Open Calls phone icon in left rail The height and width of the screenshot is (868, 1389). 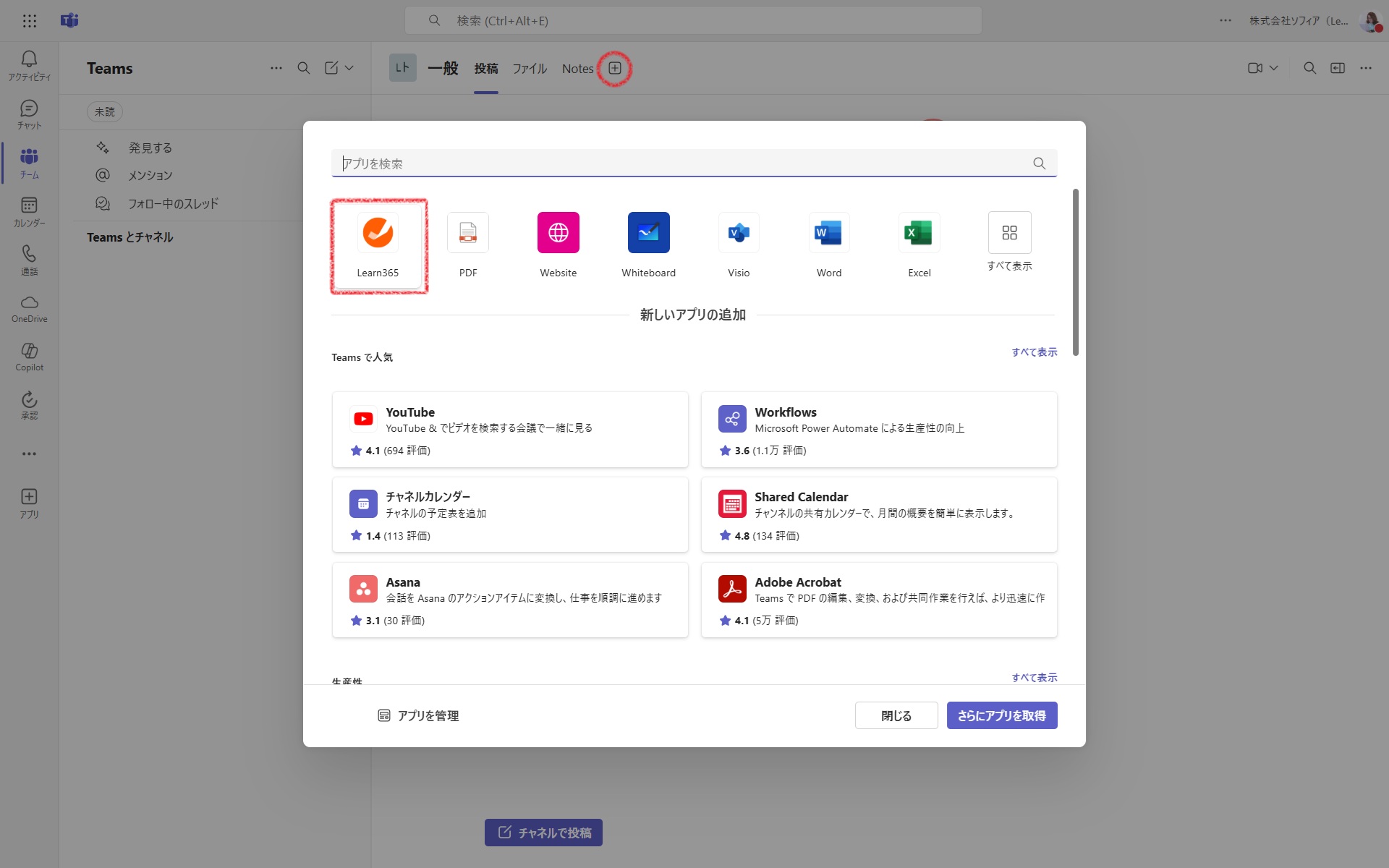[29, 260]
